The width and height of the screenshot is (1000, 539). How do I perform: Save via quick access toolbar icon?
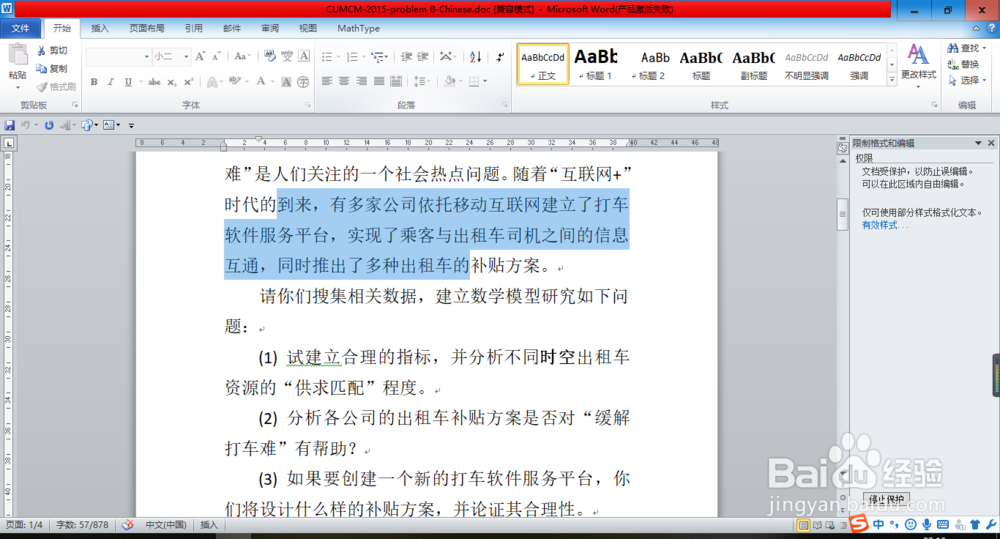[x=10, y=125]
